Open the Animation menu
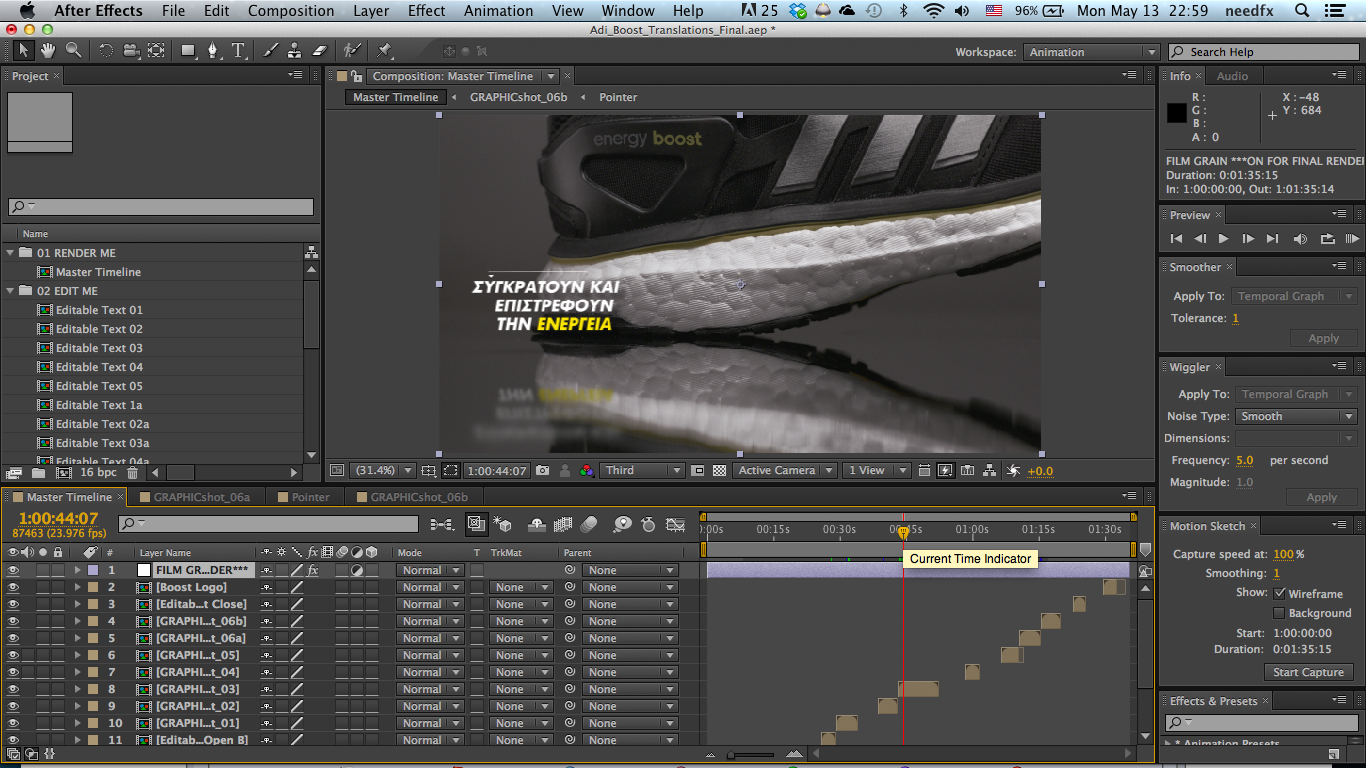The height and width of the screenshot is (768, 1366). point(498,11)
